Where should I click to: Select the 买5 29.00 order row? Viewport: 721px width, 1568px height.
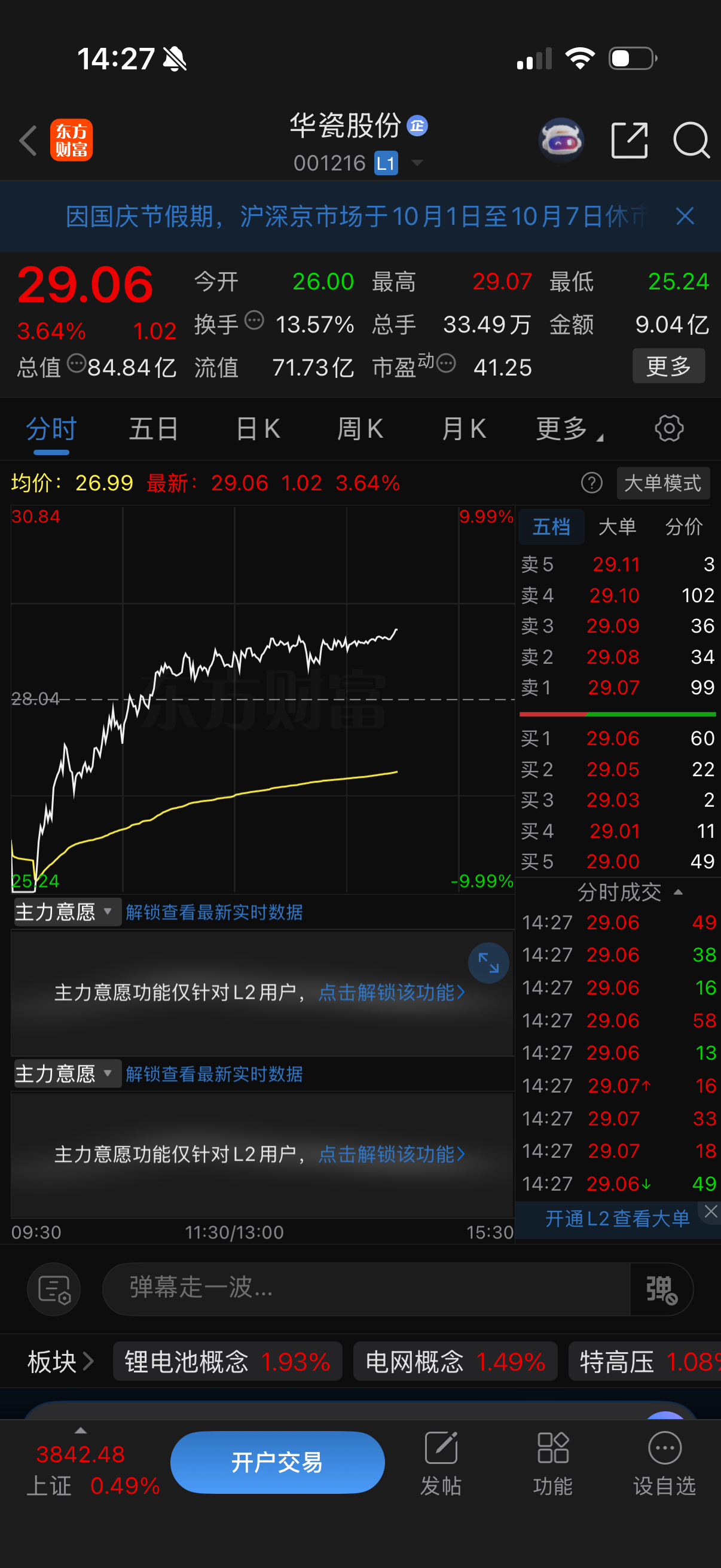pyautogui.click(x=618, y=861)
